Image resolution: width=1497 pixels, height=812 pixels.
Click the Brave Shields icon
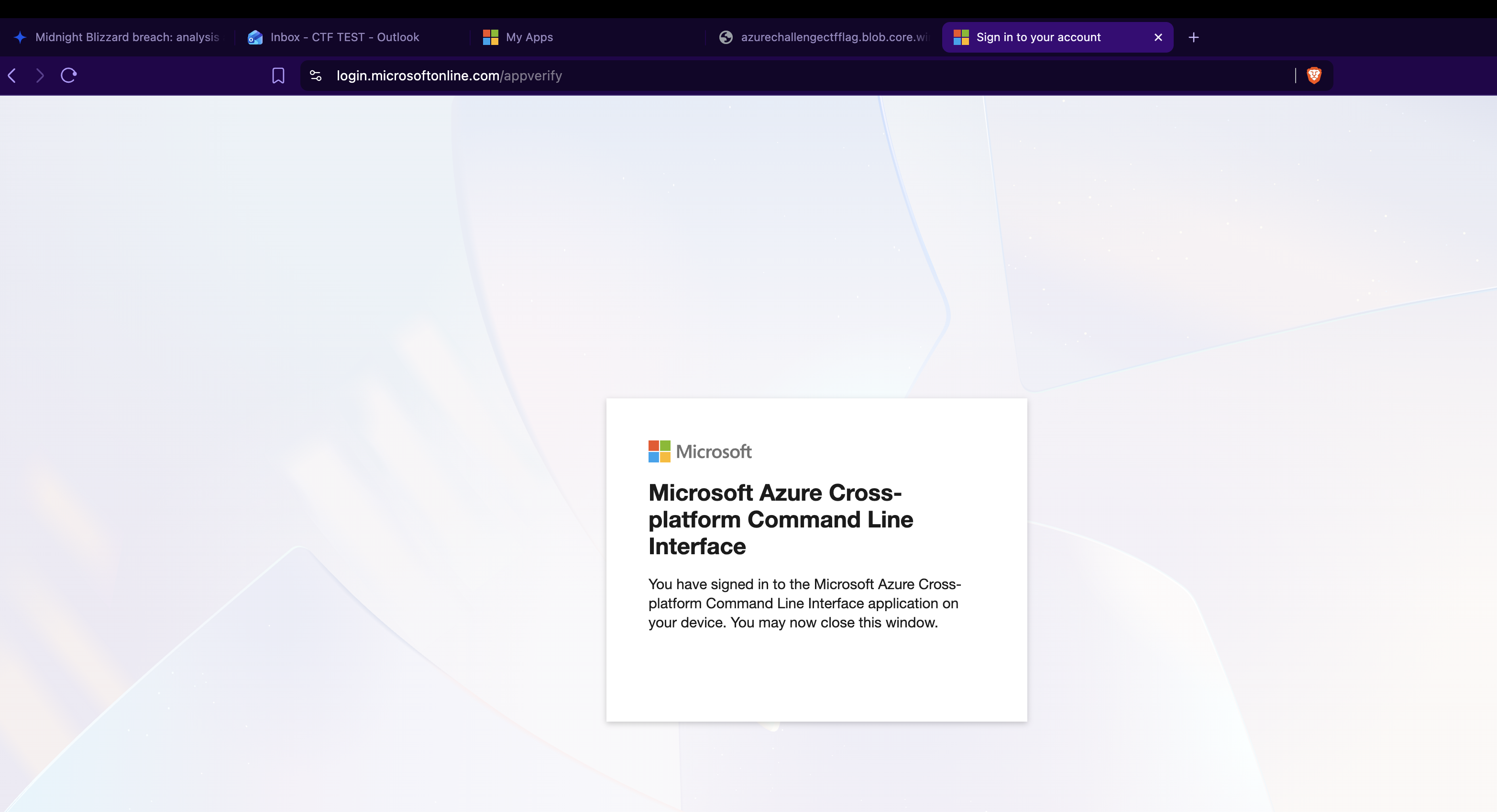click(x=1314, y=76)
